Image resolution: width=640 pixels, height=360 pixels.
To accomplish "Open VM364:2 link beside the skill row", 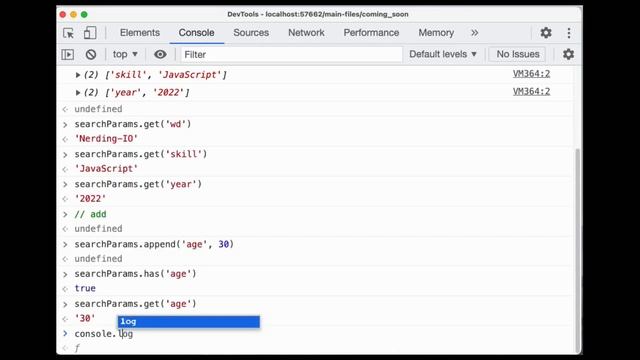I will click(x=531, y=74).
